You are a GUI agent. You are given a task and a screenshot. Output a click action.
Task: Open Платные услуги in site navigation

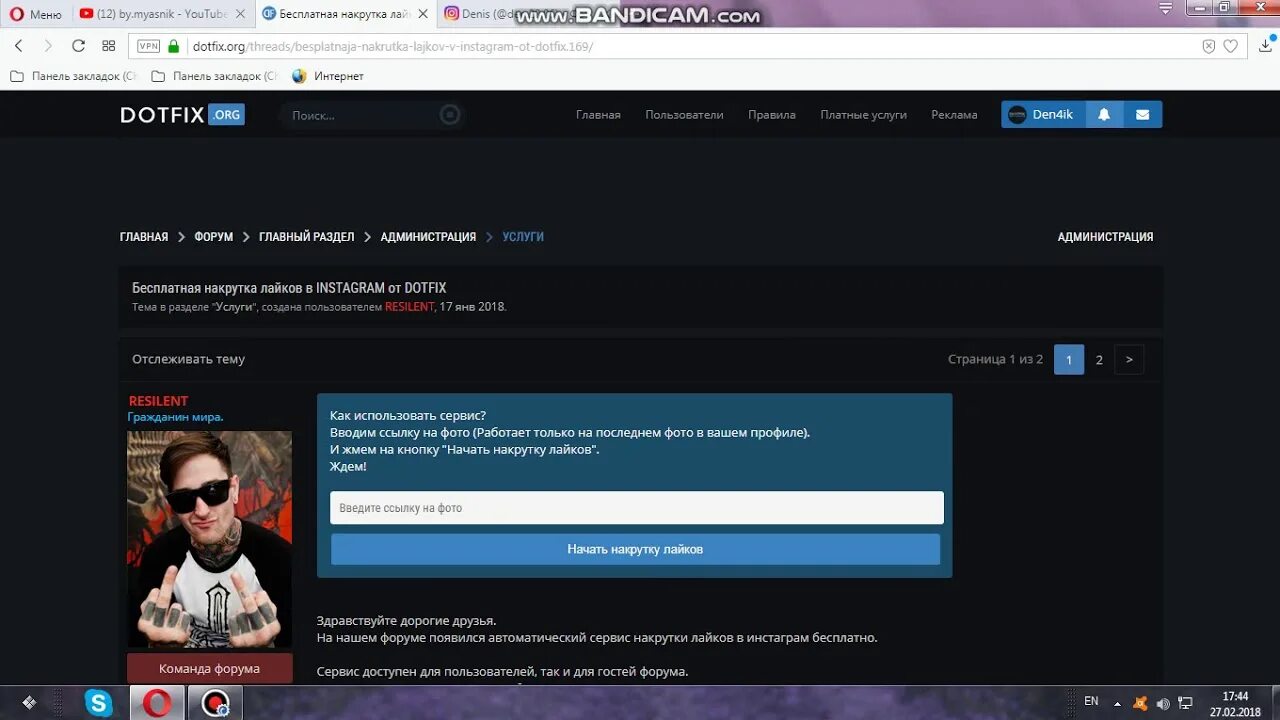pyautogui.click(x=863, y=115)
